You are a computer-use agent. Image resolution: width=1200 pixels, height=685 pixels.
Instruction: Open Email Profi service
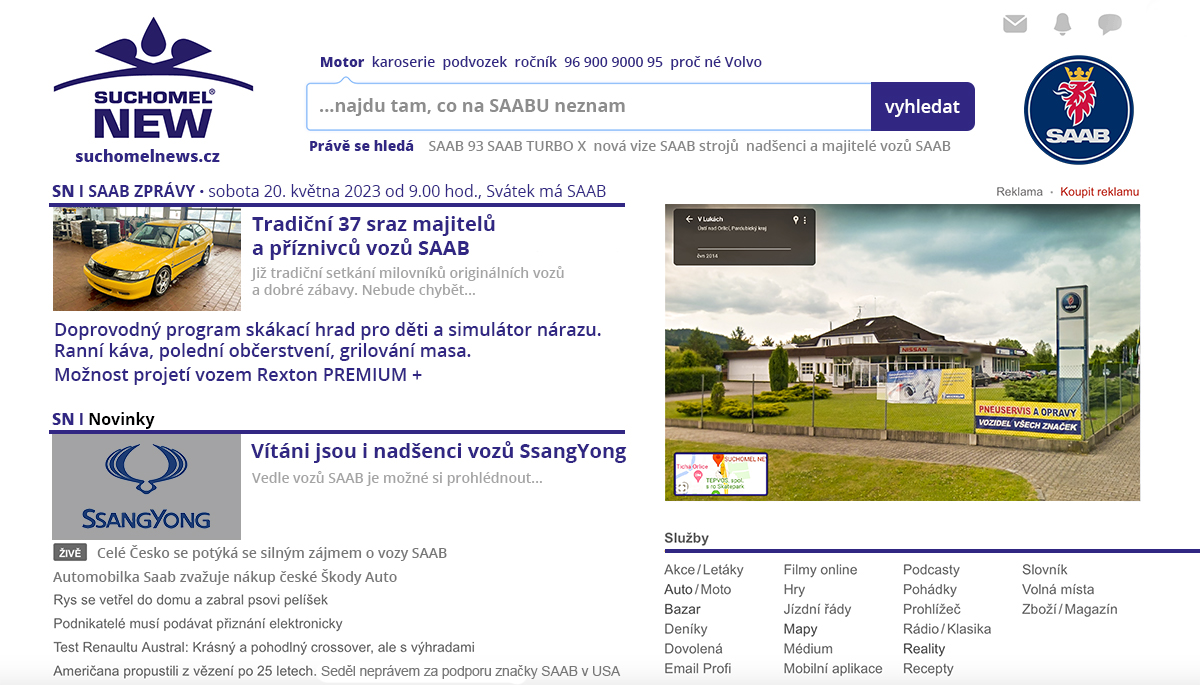[698, 669]
